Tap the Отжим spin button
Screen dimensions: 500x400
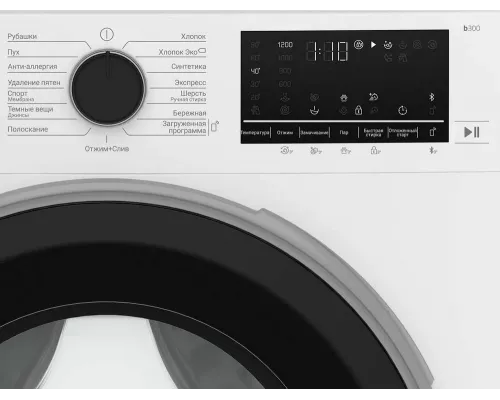tap(285, 132)
